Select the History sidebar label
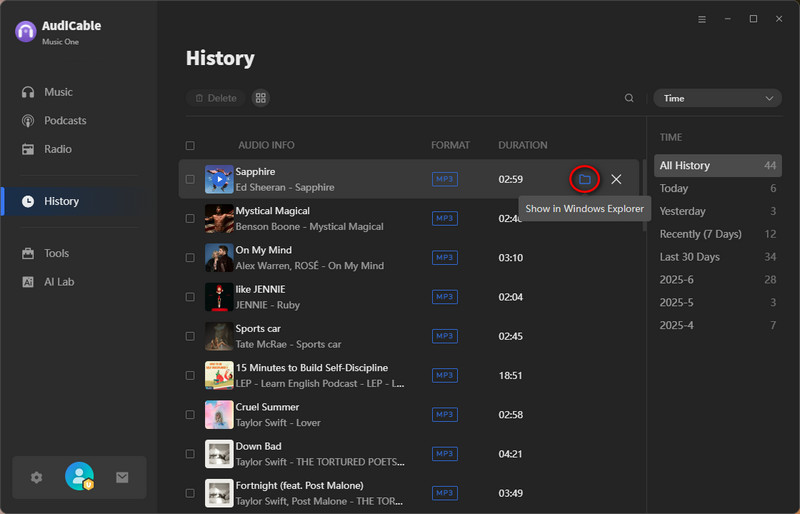800x514 pixels. click(x=61, y=201)
